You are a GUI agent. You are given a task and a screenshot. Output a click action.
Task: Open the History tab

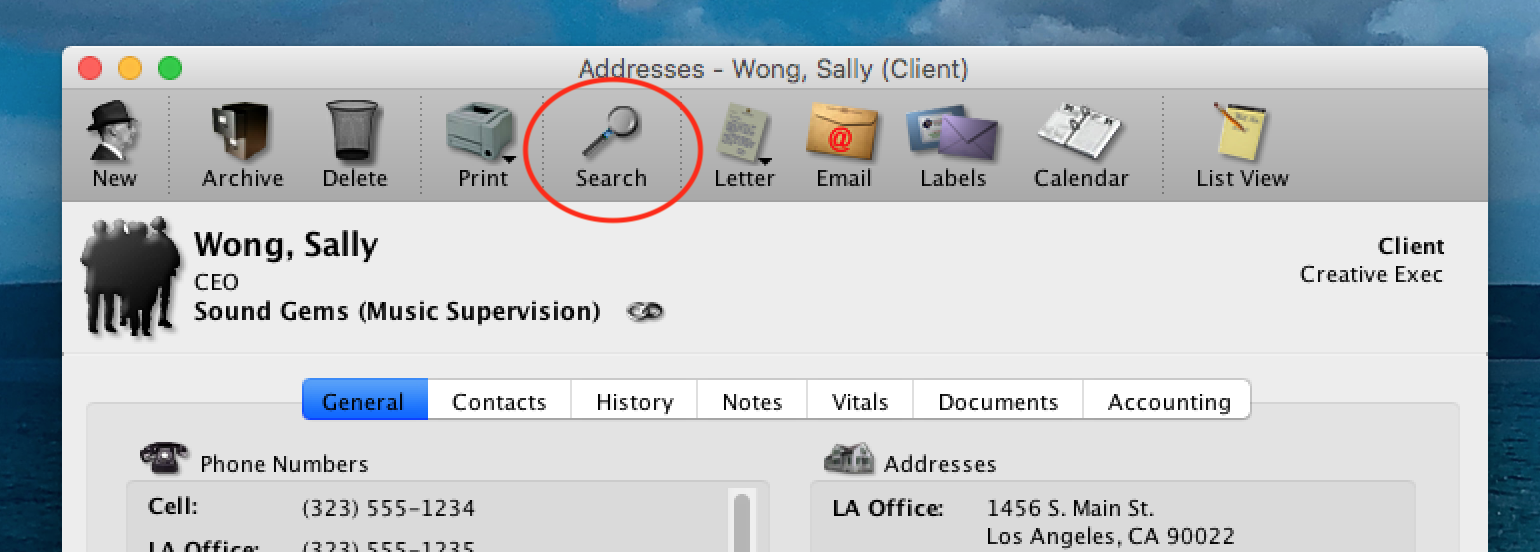634,401
